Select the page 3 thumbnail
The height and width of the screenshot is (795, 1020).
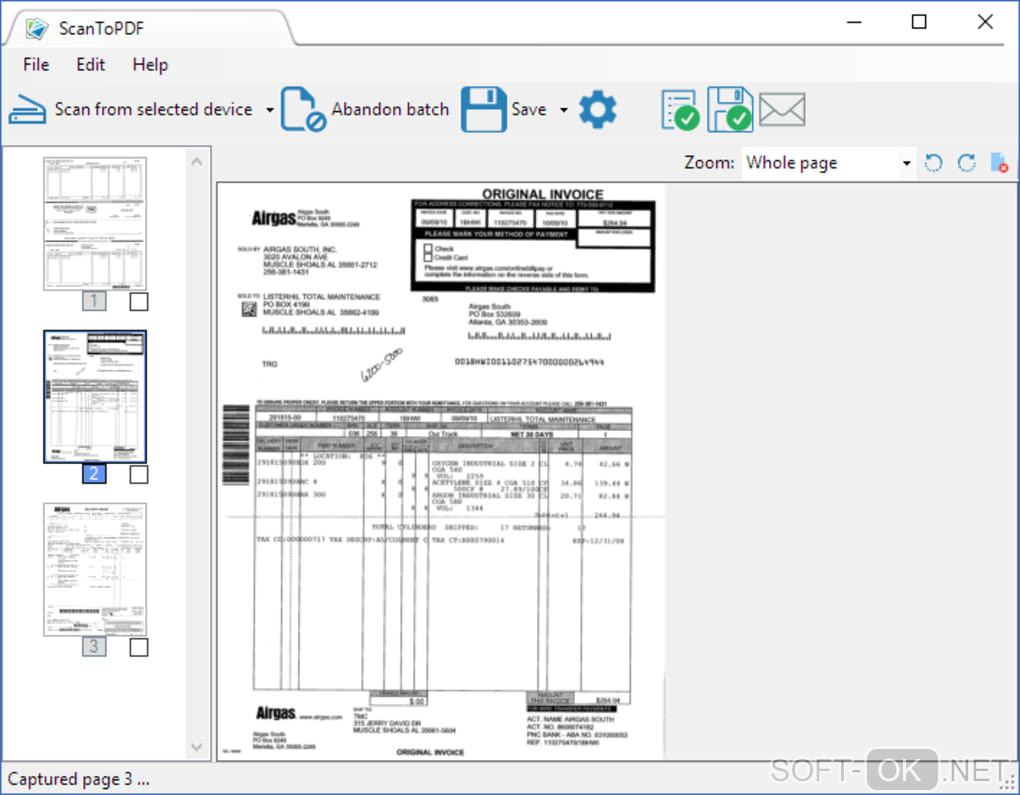point(95,569)
